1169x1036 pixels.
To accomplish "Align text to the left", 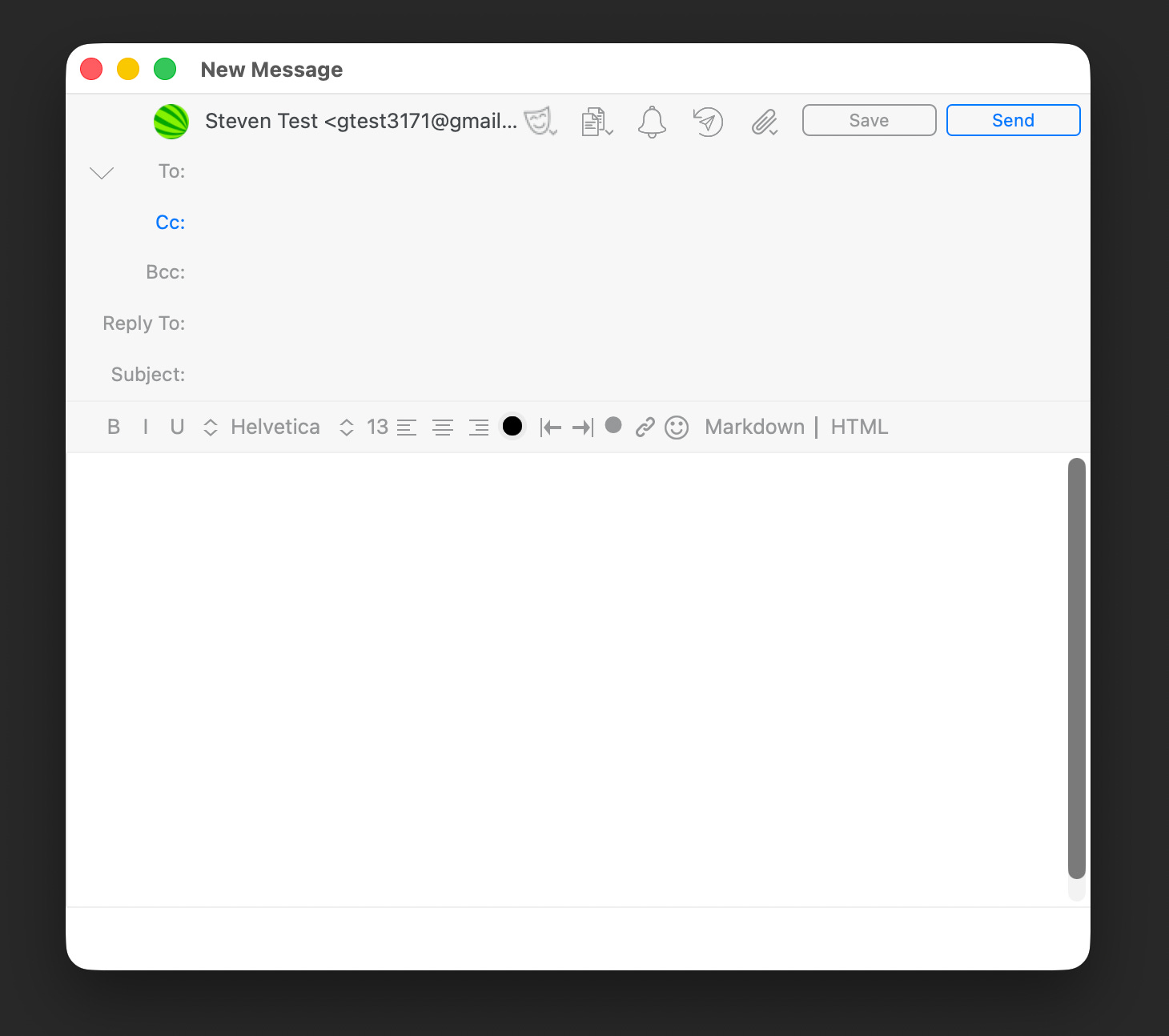I will coord(407,428).
